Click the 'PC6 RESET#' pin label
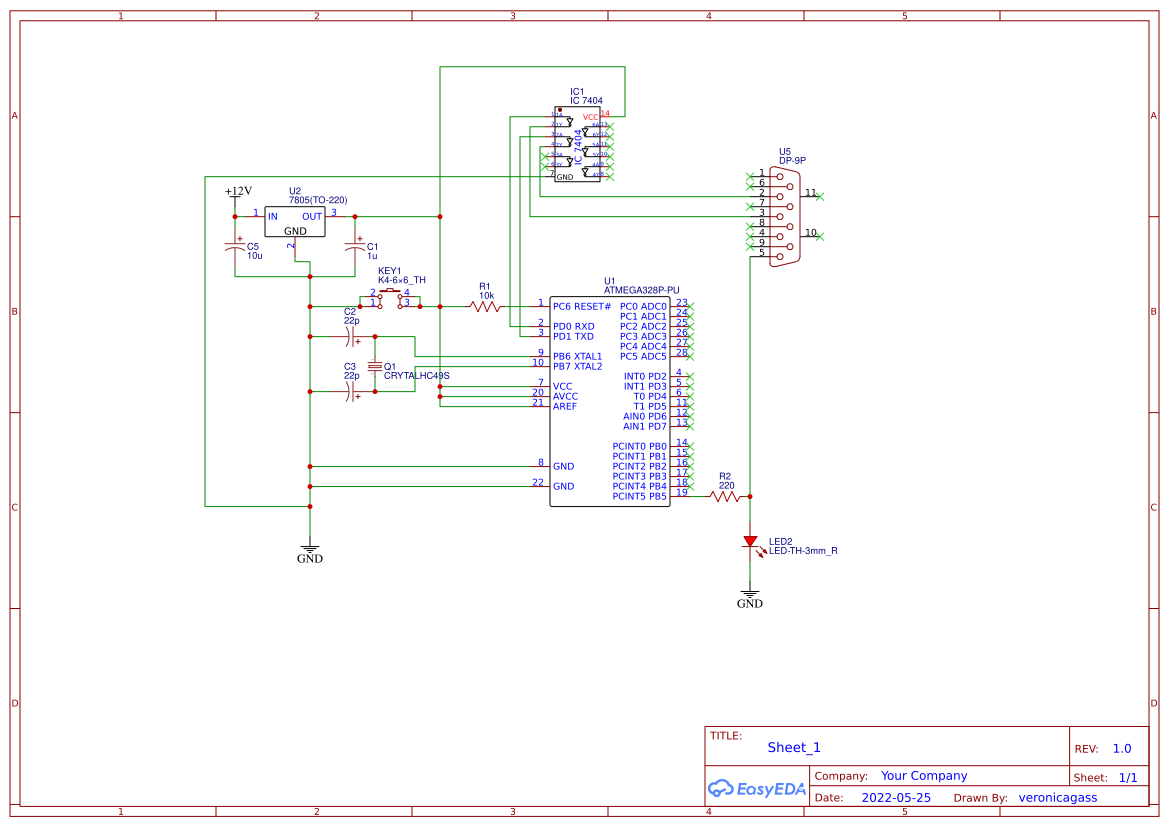Viewport: 1169px width, 827px height. (582, 306)
